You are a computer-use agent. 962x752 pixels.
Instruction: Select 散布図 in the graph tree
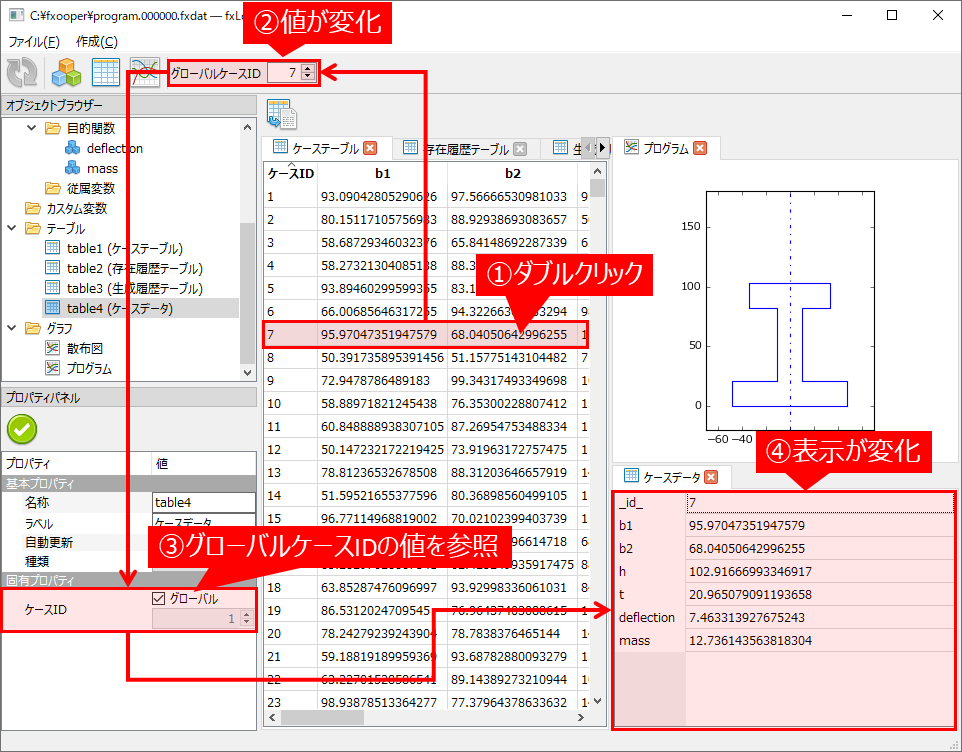coord(84,348)
